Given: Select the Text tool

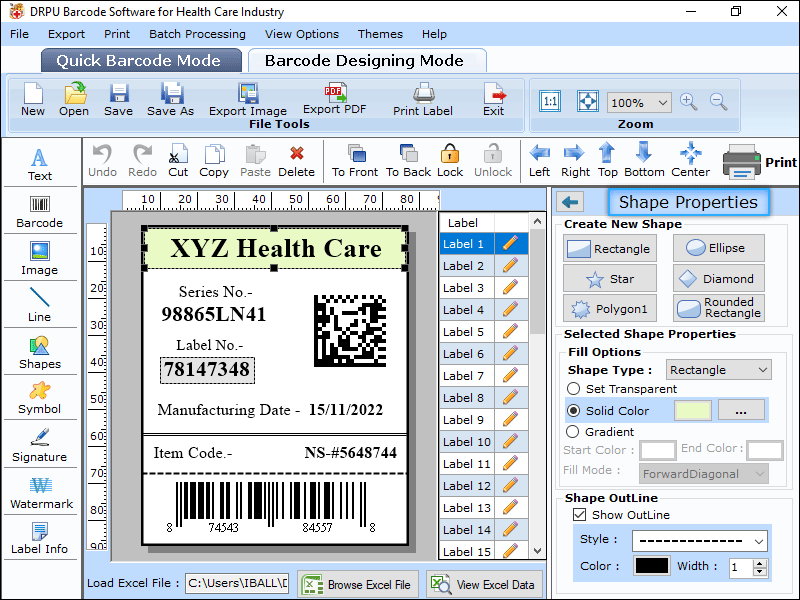Looking at the screenshot, I should point(40,164).
